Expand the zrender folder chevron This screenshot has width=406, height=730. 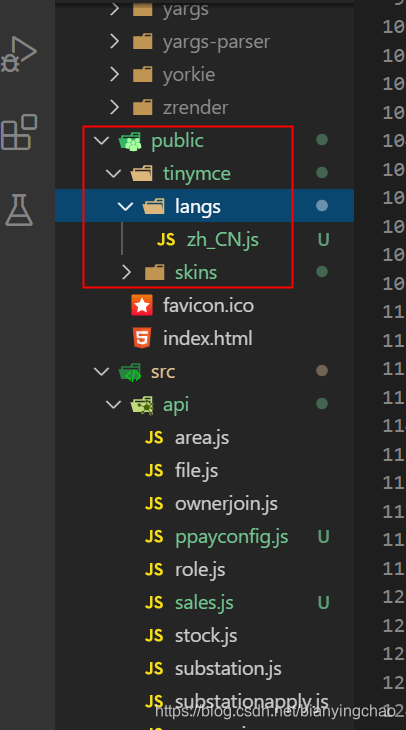coord(114,107)
